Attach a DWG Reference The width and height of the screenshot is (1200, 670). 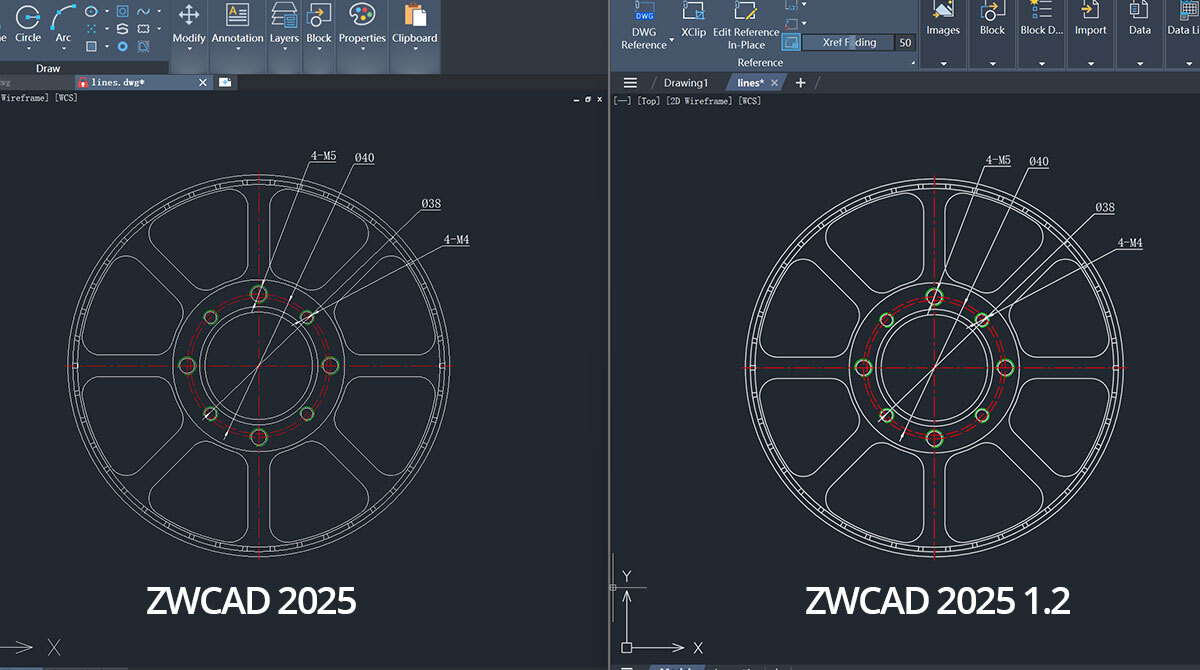click(x=644, y=25)
